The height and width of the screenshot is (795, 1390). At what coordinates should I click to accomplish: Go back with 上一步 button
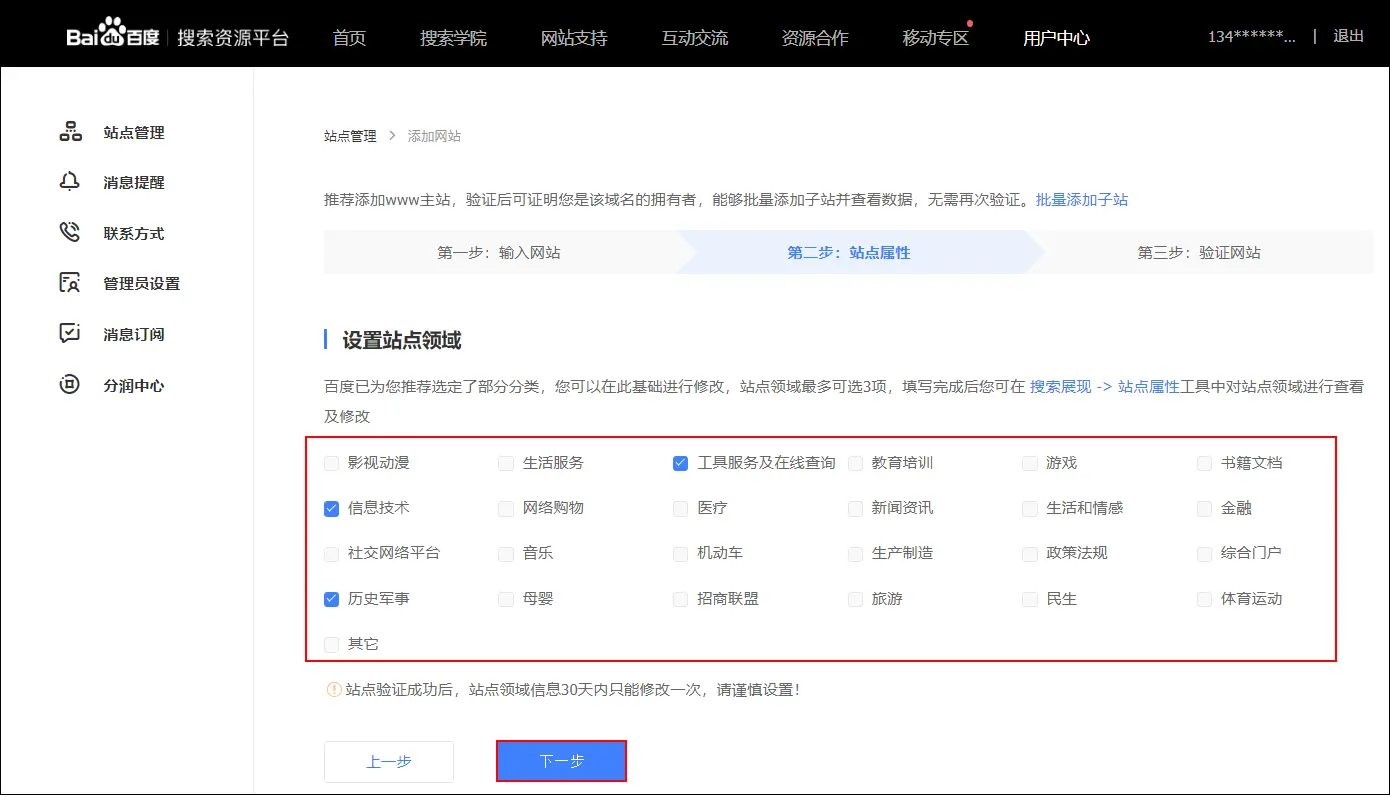coord(389,761)
